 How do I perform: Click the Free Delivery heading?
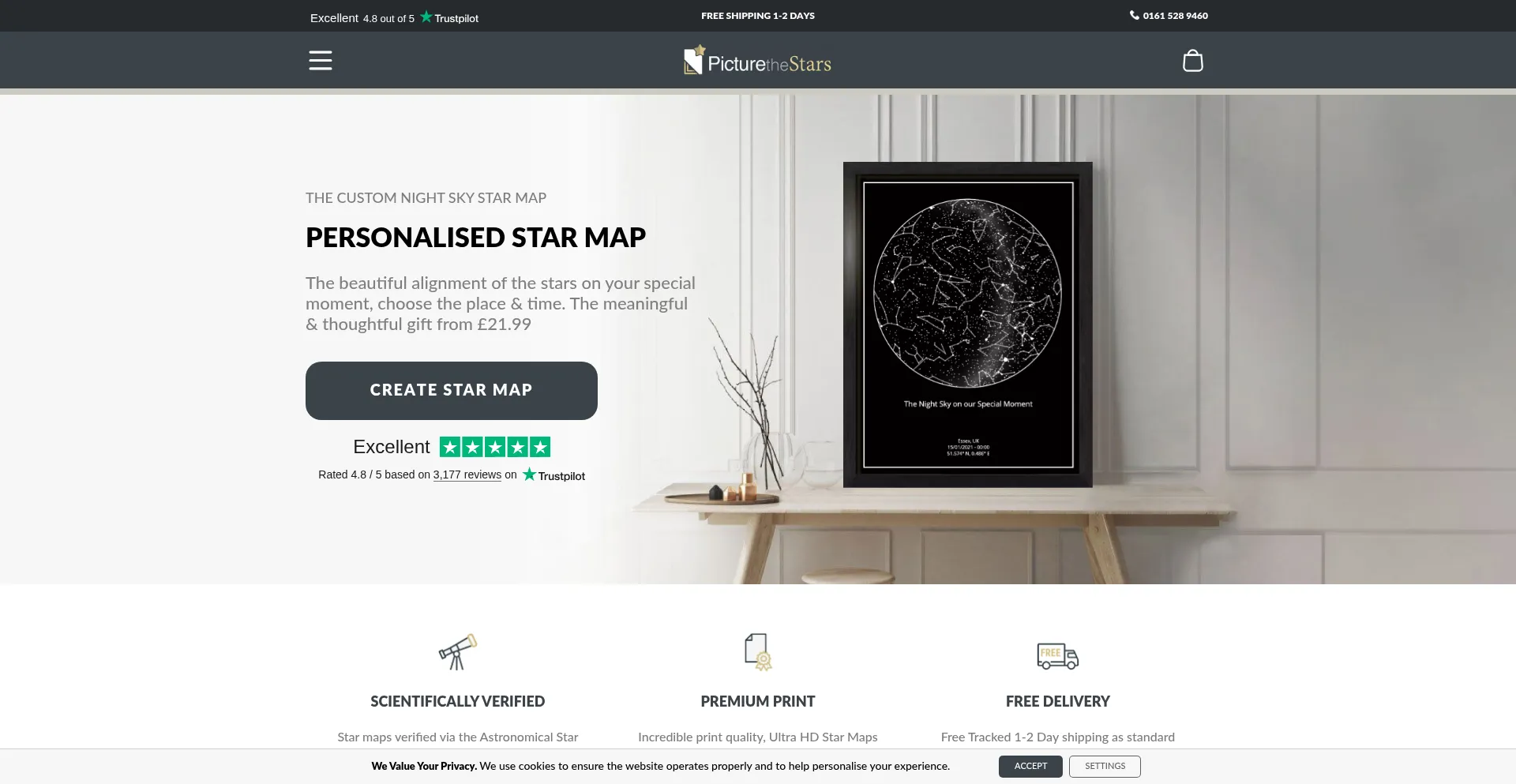point(1058,701)
